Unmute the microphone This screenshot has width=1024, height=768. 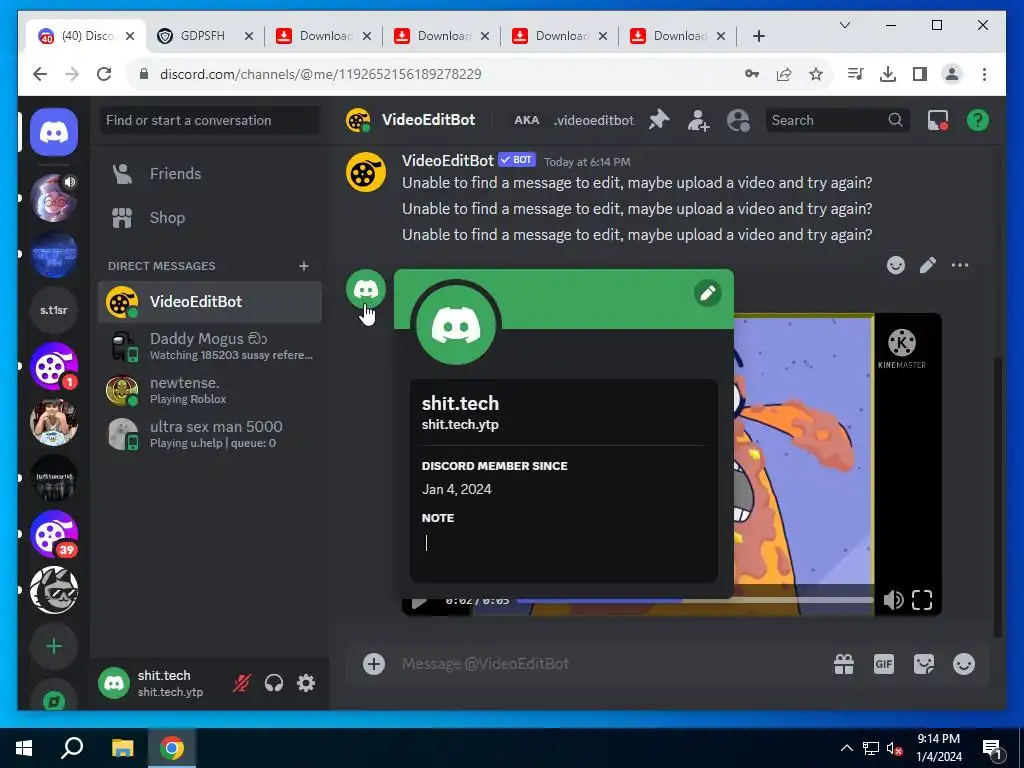[242, 683]
